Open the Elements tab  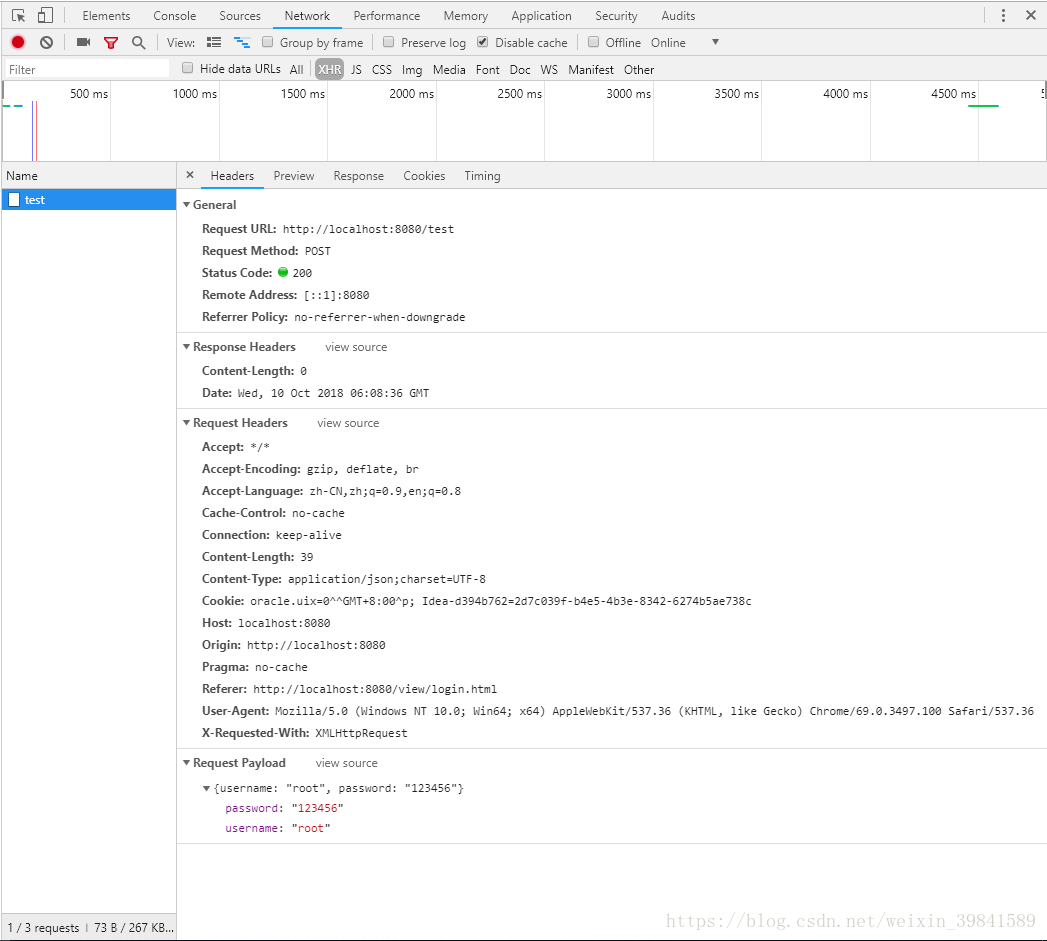(x=106, y=15)
